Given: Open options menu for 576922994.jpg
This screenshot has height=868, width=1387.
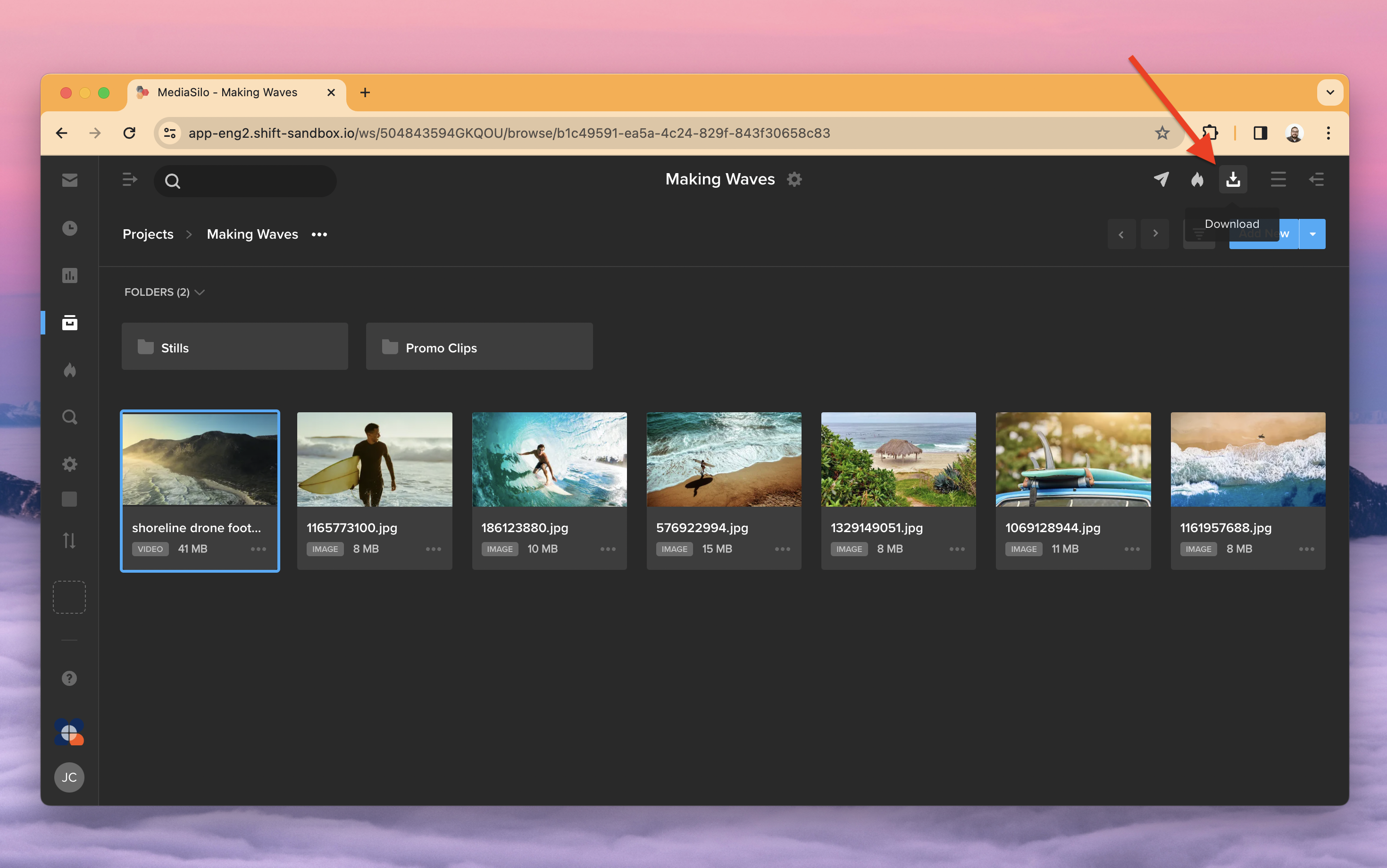Looking at the screenshot, I should point(783,549).
